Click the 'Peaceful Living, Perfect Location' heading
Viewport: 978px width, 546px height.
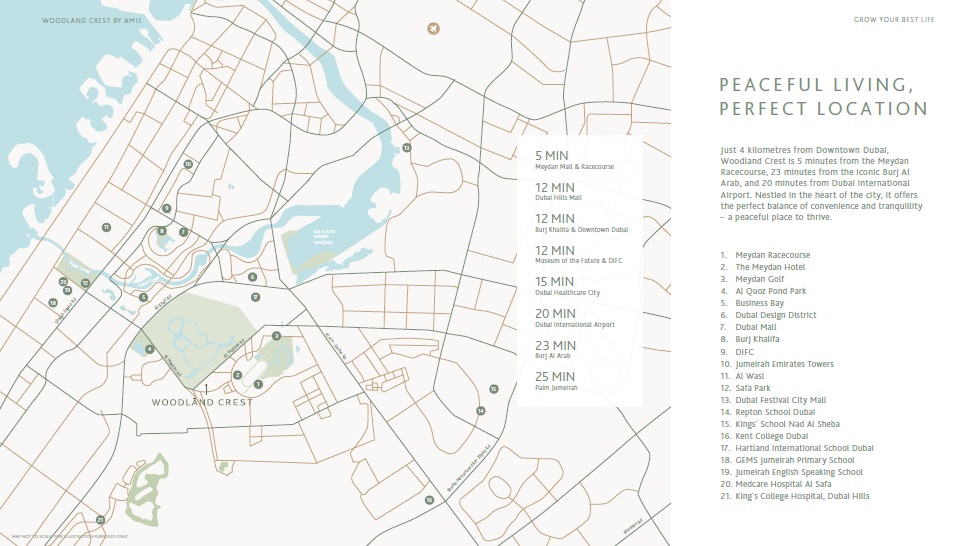(822, 97)
